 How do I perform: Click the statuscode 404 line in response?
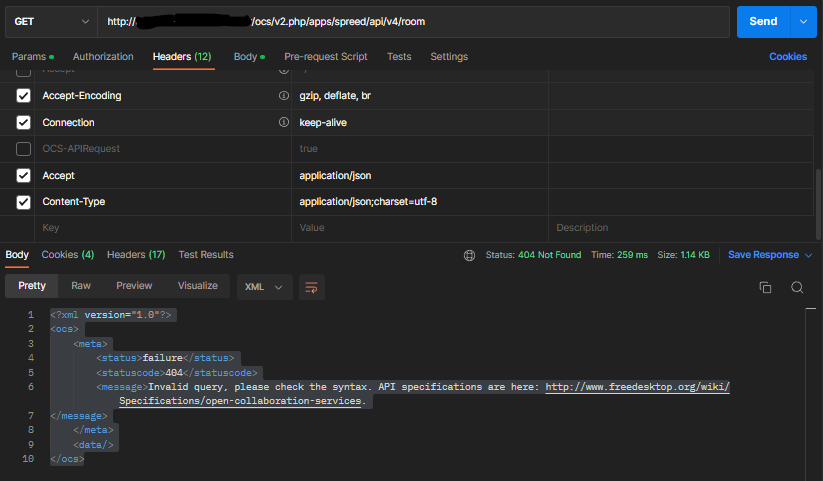(177, 372)
